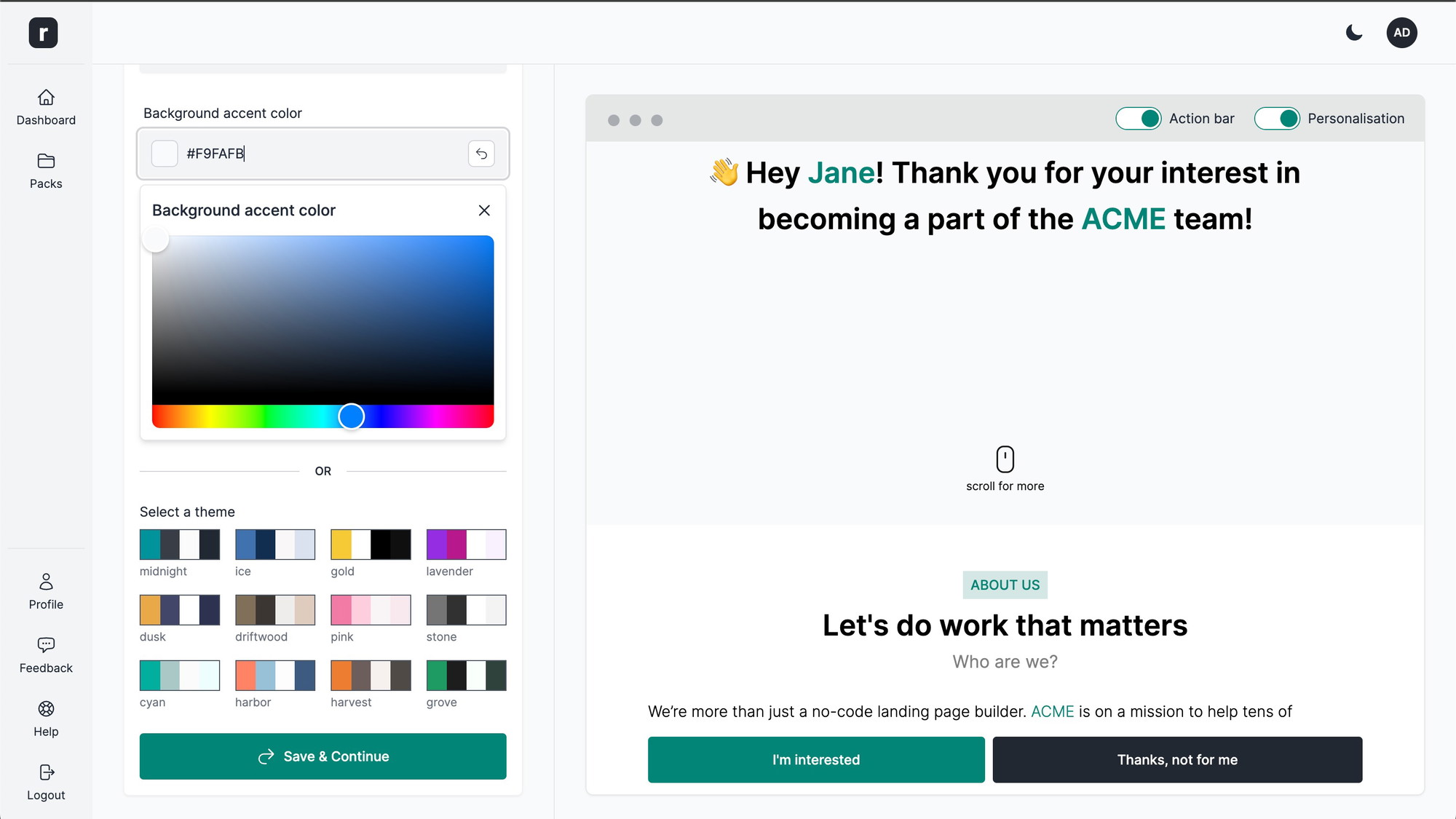Disable the Action bar toggle
This screenshot has width=1456, height=819.
pos(1139,119)
